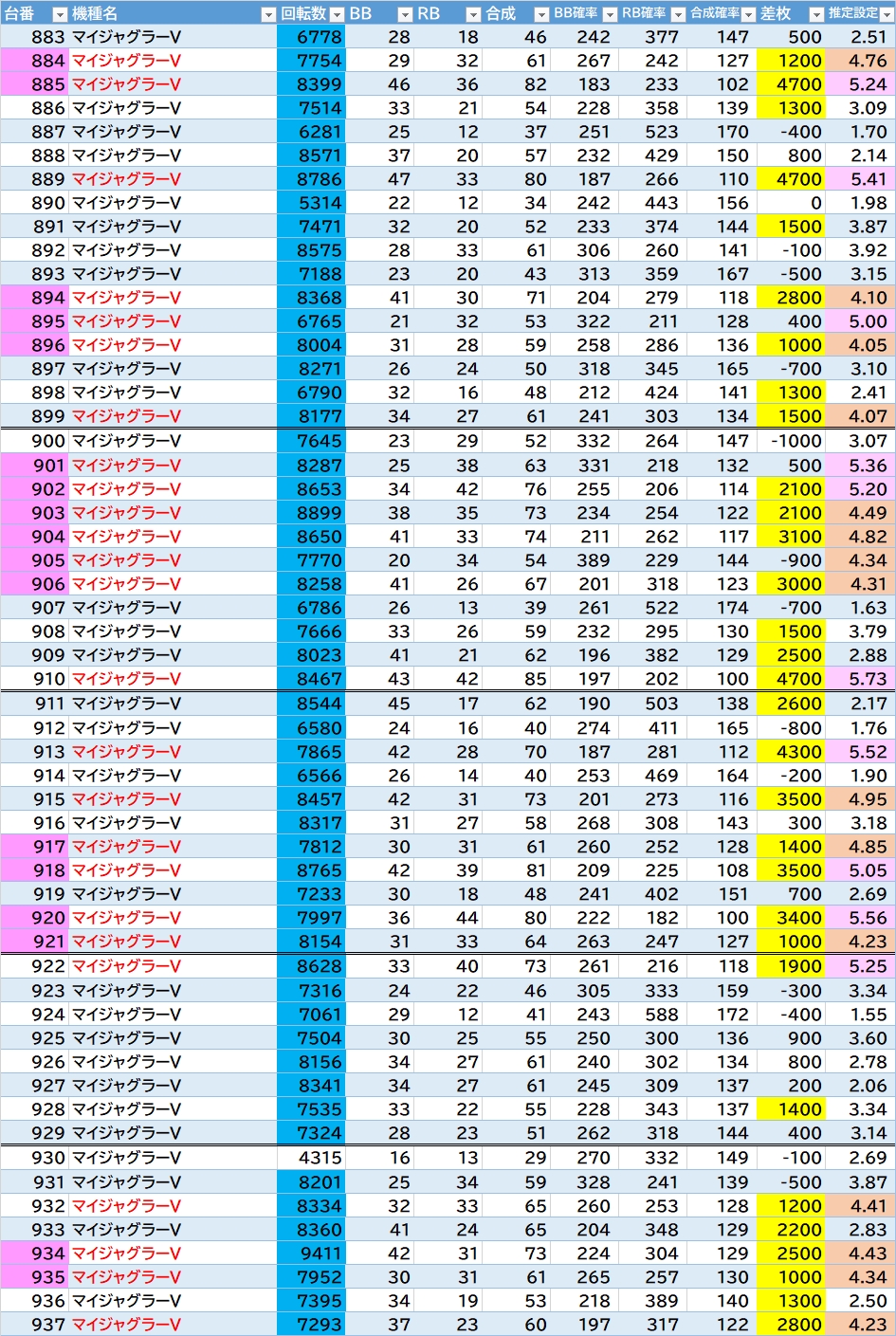Click difference value 0 in row 890
This screenshot has height=1336, width=896.
pyautogui.click(x=791, y=203)
